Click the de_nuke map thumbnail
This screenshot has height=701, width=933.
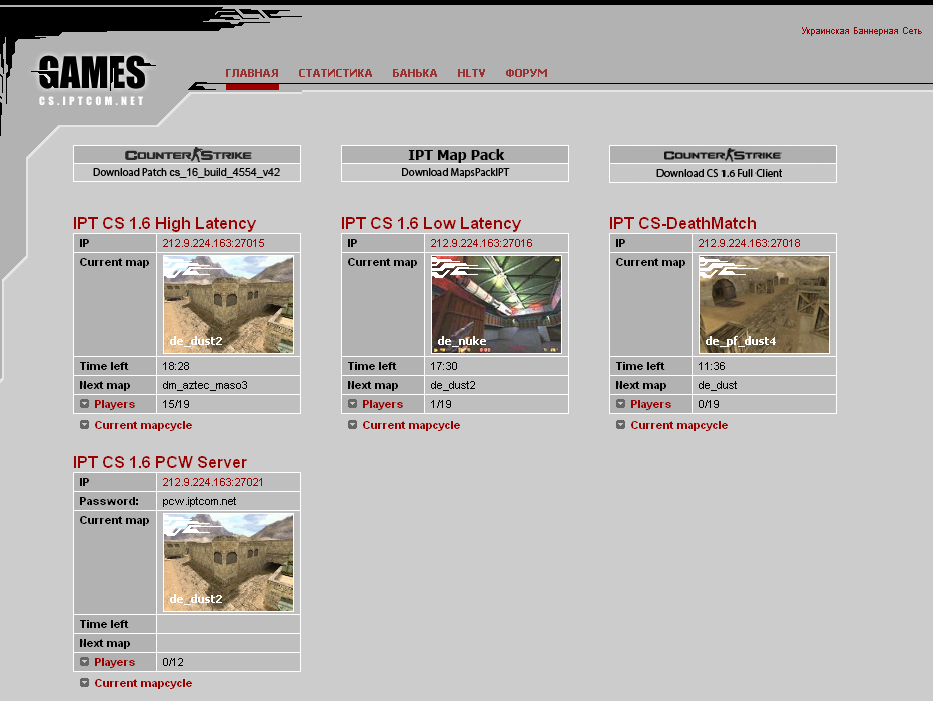(x=496, y=305)
